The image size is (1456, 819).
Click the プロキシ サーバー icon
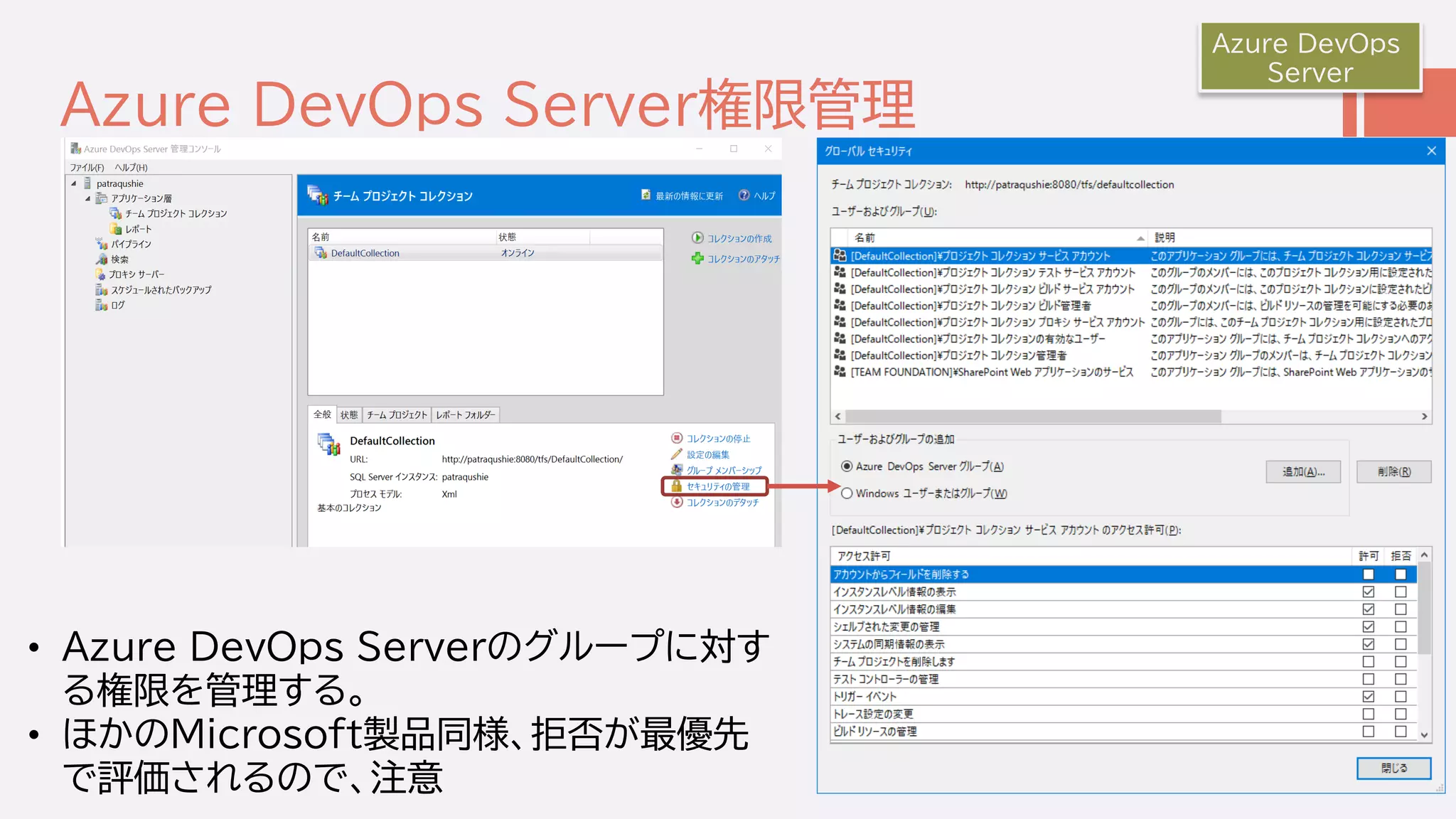click(x=100, y=274)
